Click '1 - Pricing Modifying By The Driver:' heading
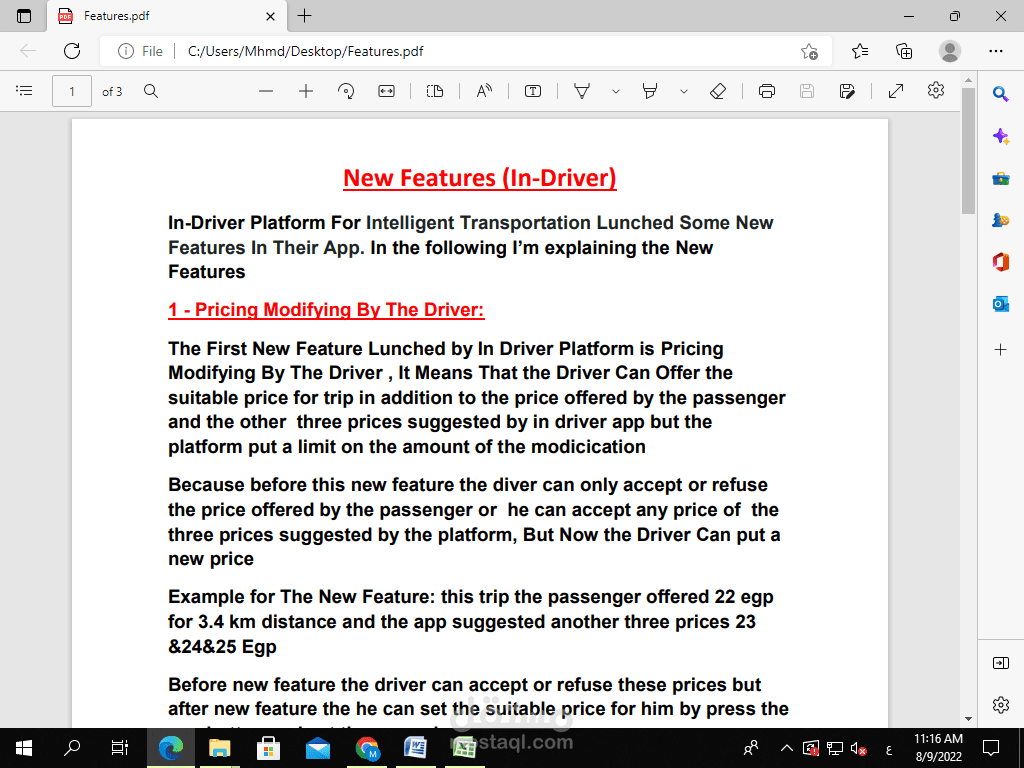1024x768 pixels. (327, 310)
